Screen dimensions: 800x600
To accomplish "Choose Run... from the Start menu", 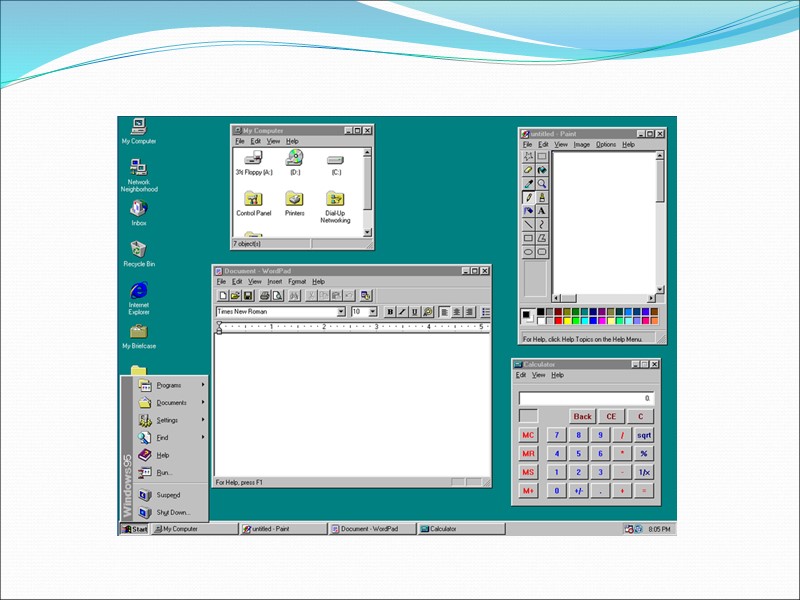I will point(170,472).
